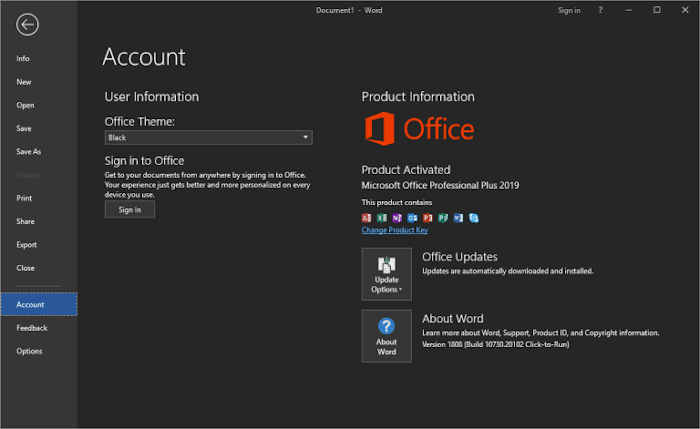Click the About Word button
Image resolution: width=700 pixels, height=429 pixels.
[387, 336]
